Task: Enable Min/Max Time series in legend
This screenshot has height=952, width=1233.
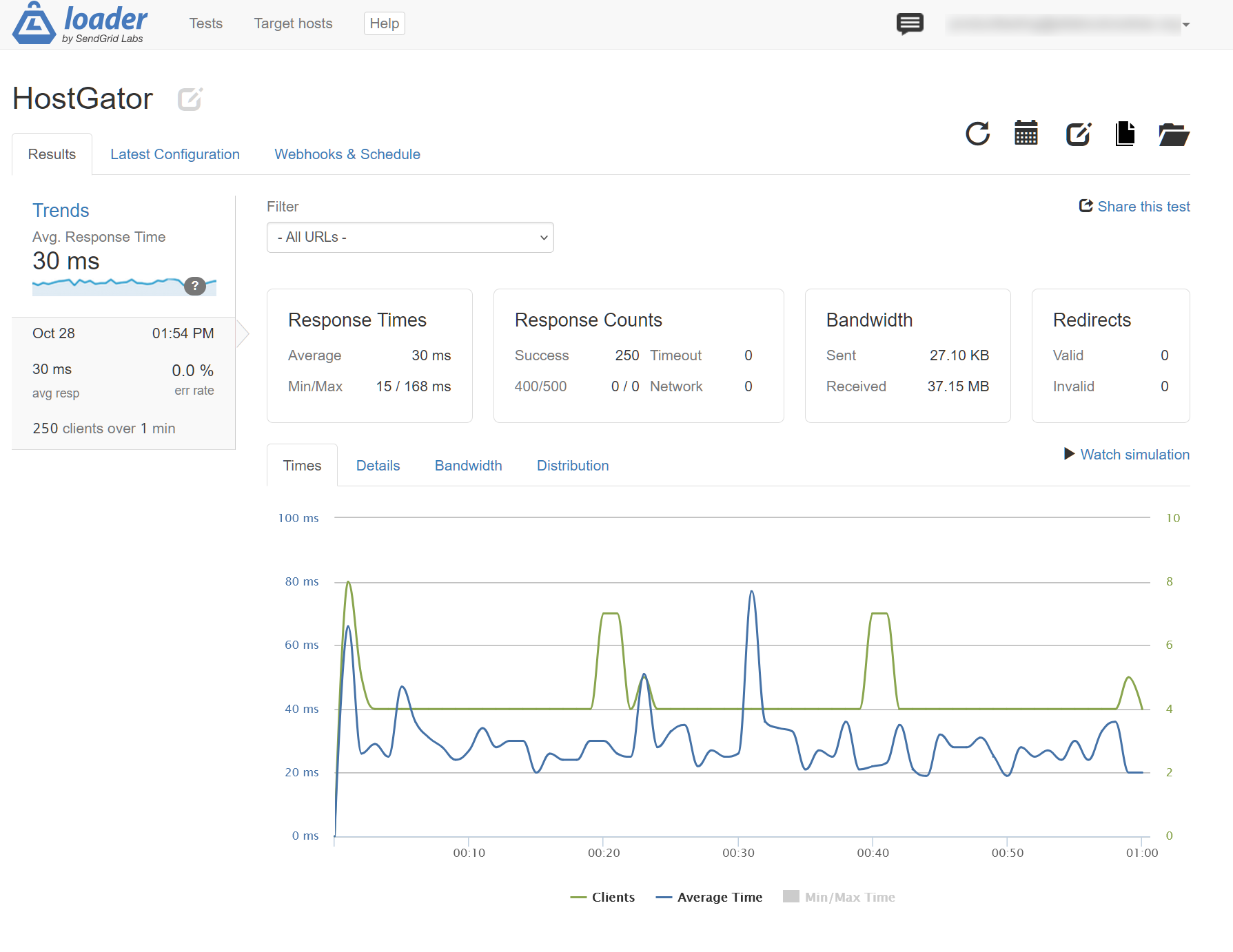Action: click(839, 897)
